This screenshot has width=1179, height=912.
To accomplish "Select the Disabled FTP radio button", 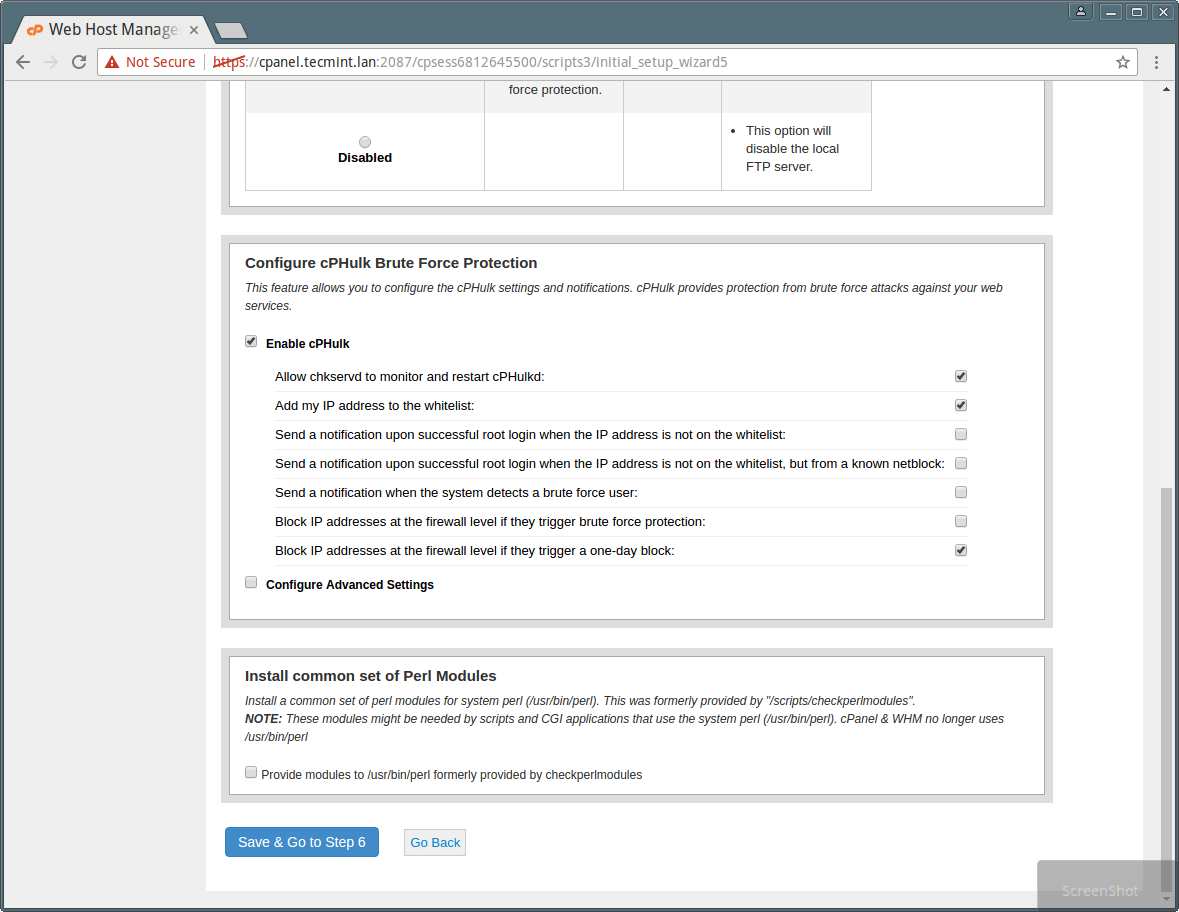I will pos(365,142).
